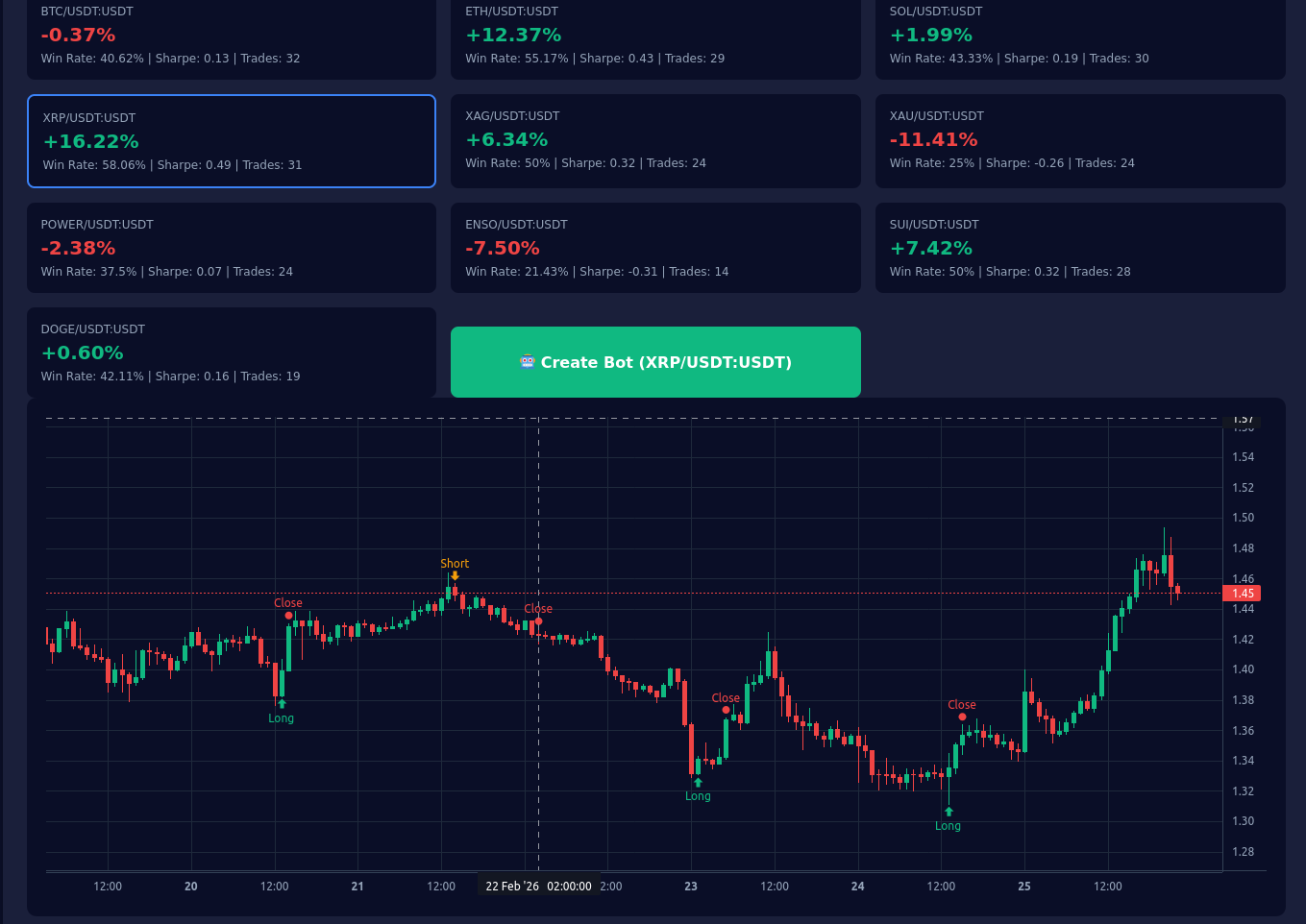Click the green Long arrow on Feb 23
The image size is (1306, 924).
pos(698,782)
